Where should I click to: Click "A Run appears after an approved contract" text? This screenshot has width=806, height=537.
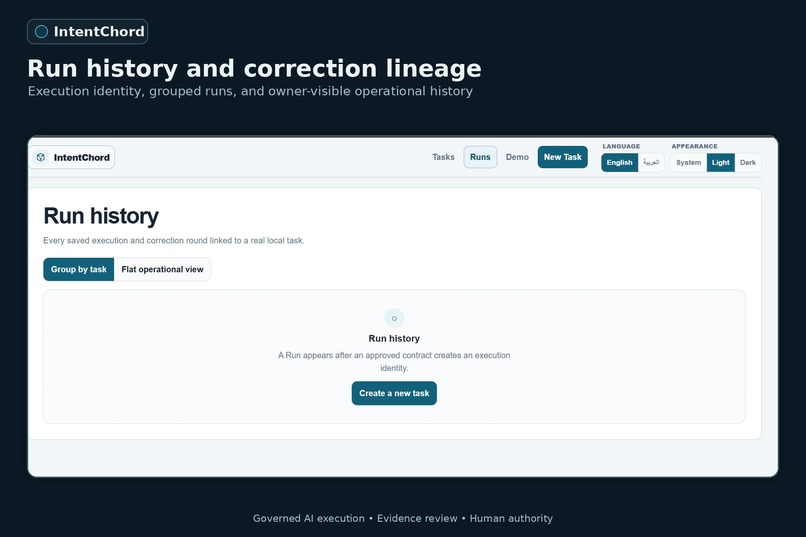point(394,362)
